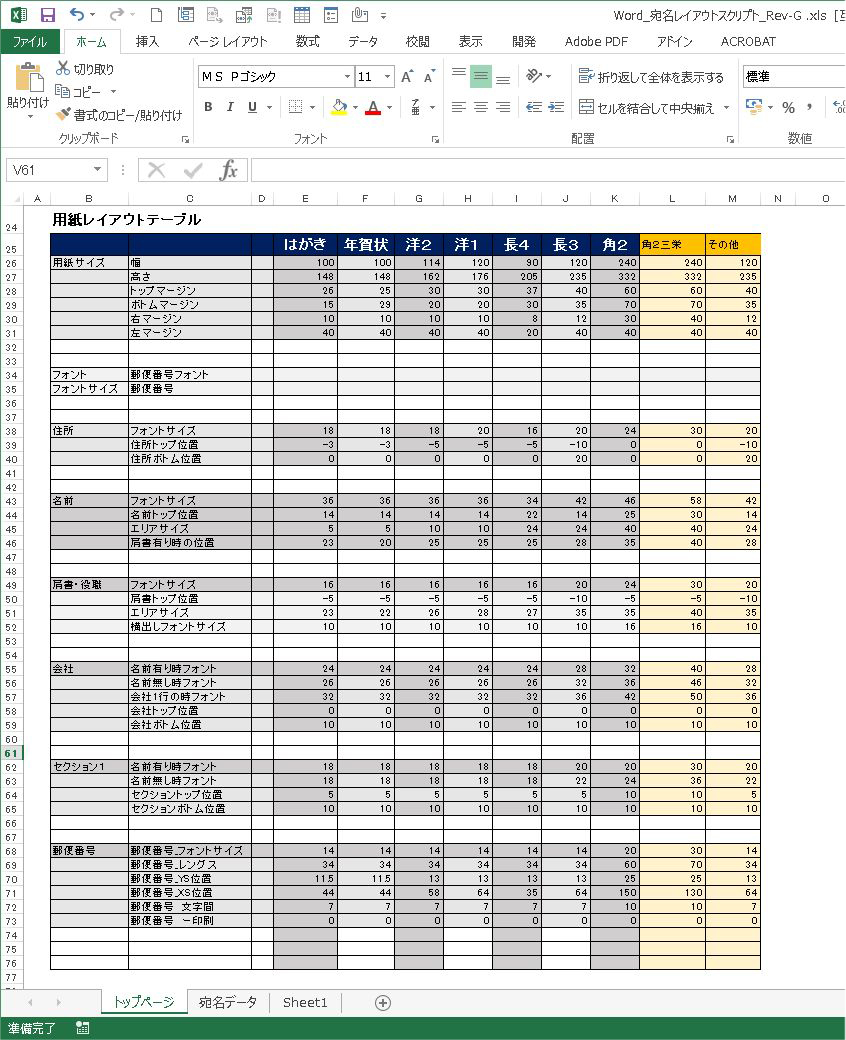
Task: Switch to the 数式 ribbon tab
Action: [308, 41]
